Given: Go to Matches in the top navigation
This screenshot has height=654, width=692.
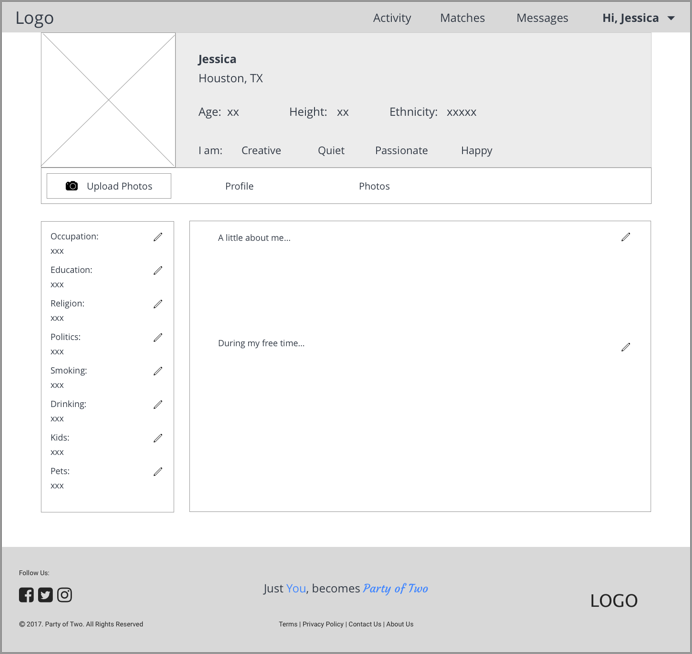Looking at the screenshot, I should tap(462, 18).
